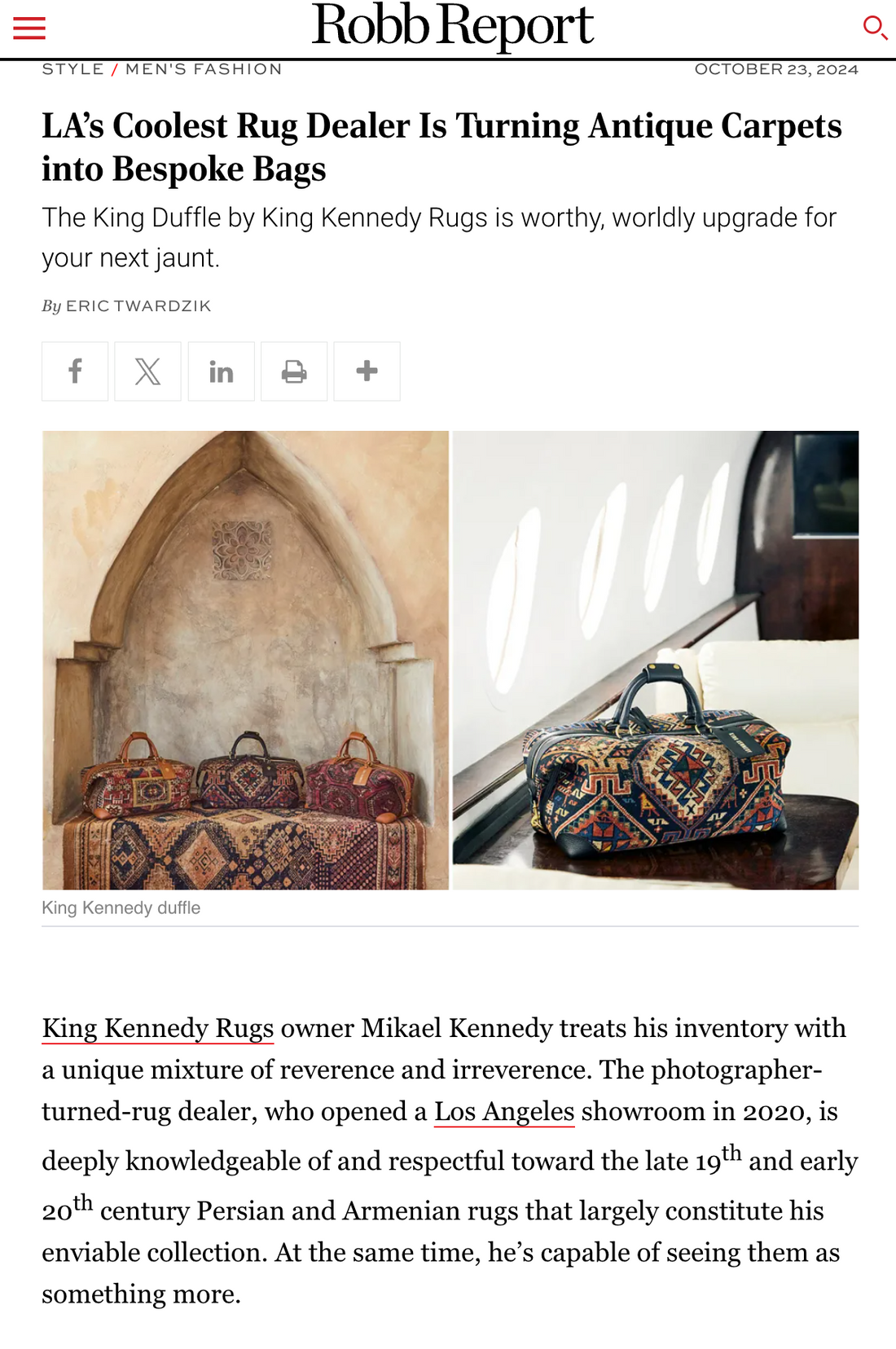Click the King Kennedy duffle image caption
This screenshot has width=896, height=1349.
tap(121, 907)
